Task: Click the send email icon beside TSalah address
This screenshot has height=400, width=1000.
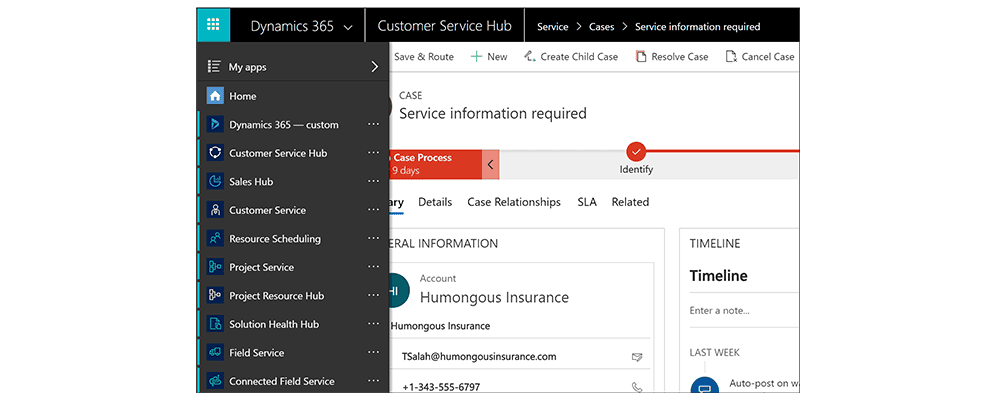Action: [x=636, y=357]
